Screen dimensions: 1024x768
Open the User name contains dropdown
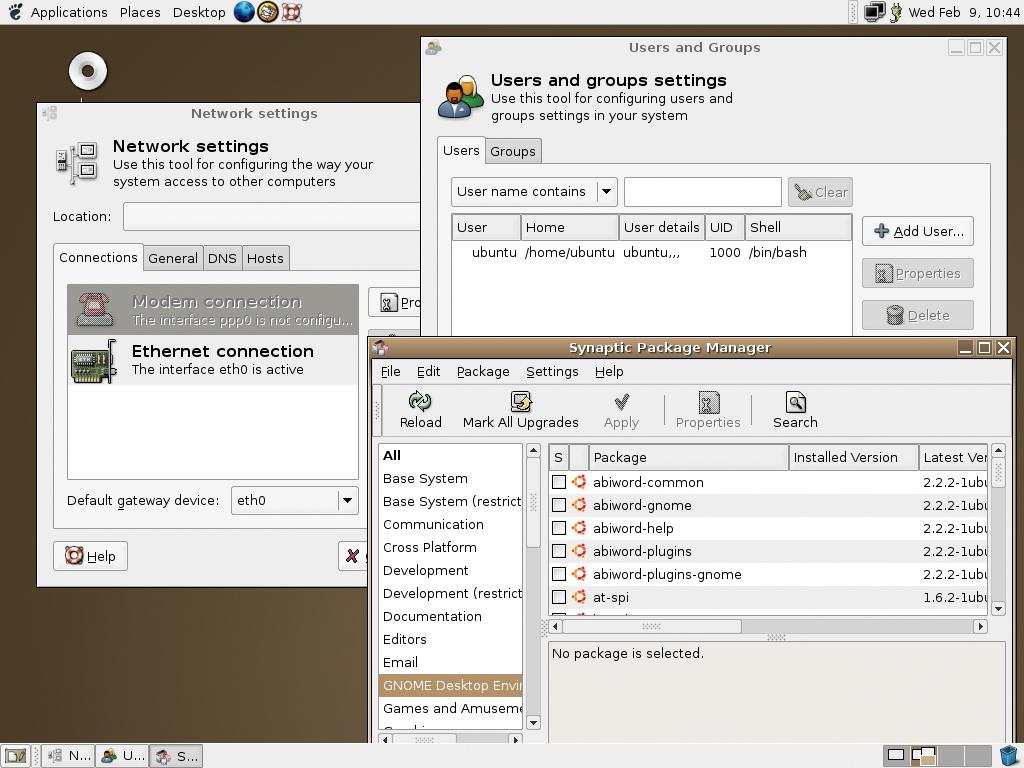[x=534, y=192]
